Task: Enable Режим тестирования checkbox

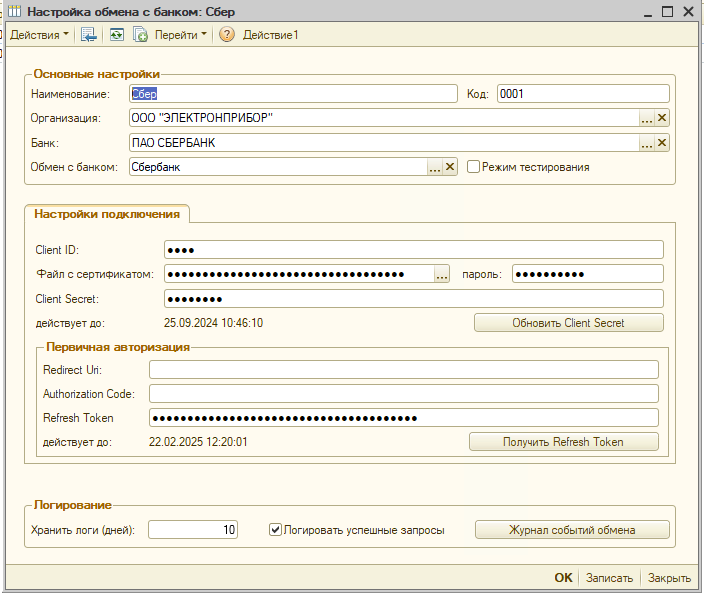Action: click(x=474, y=167)
